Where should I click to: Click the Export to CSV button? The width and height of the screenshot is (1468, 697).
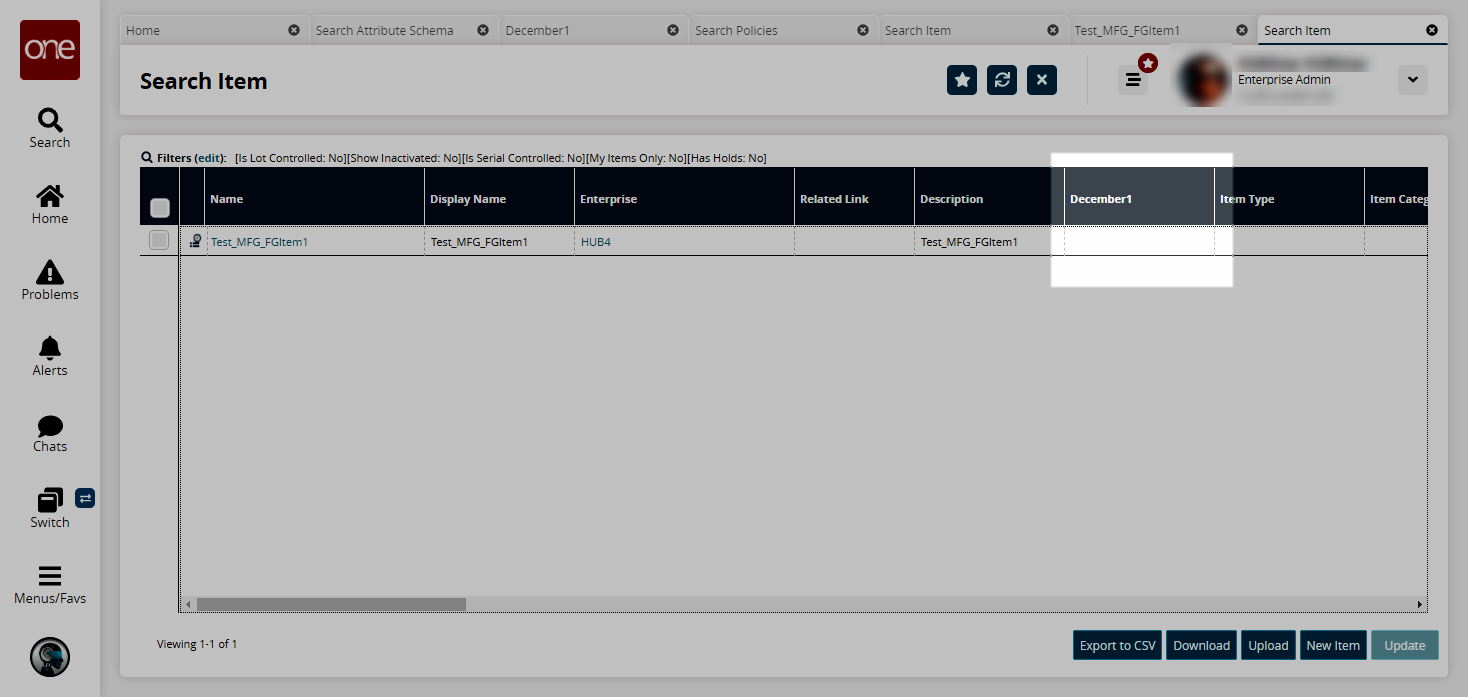[1118, 645]
